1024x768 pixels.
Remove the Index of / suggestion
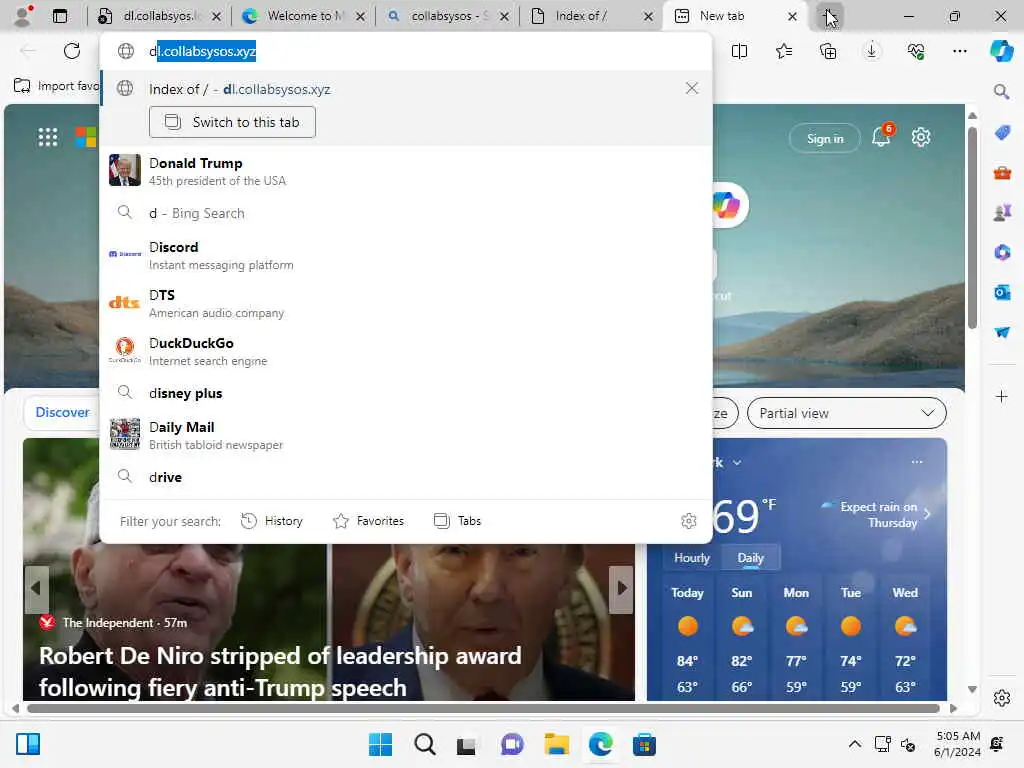tap(692, 88)
